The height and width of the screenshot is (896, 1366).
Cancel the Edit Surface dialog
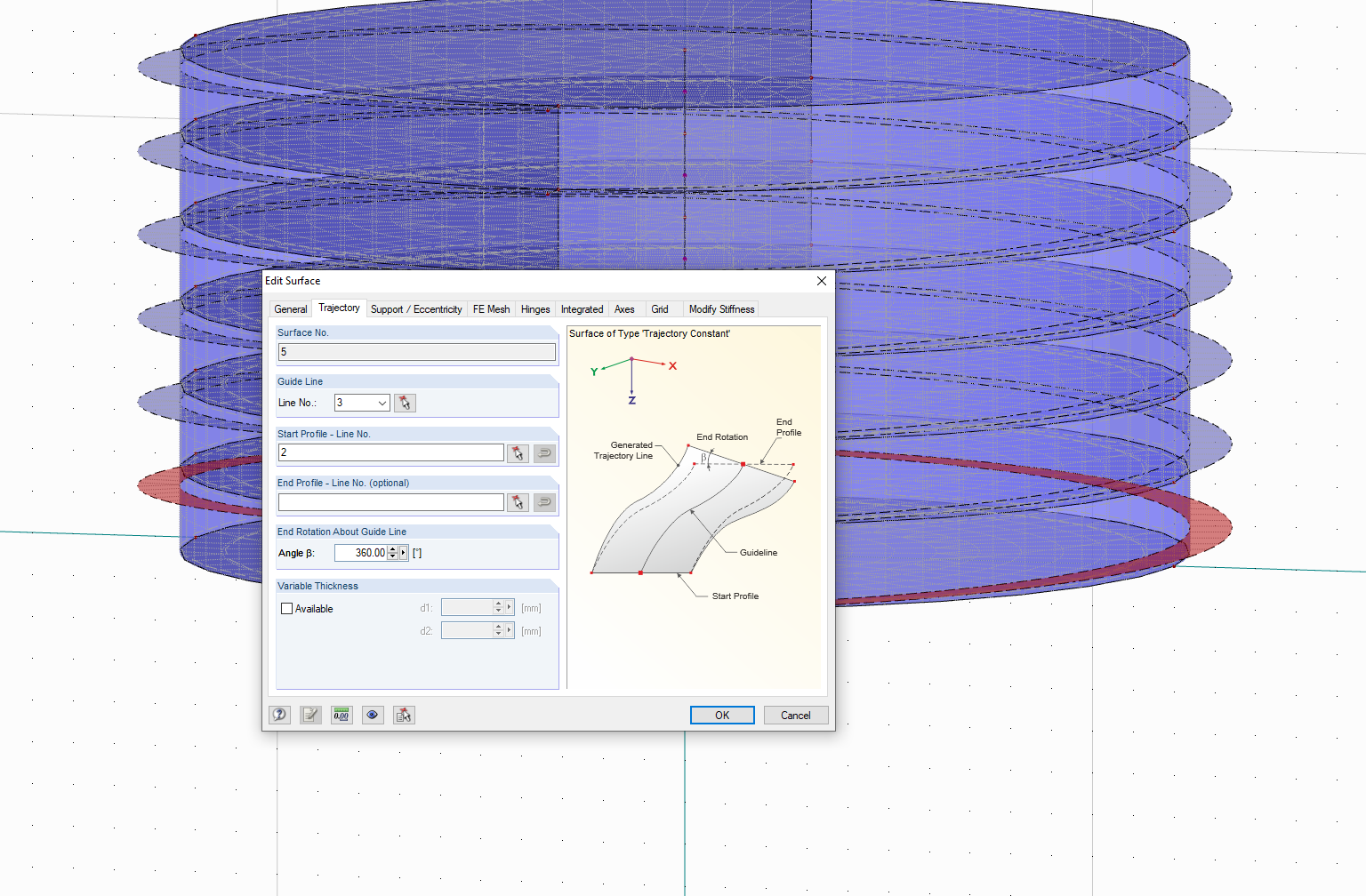tap(795, 715)
